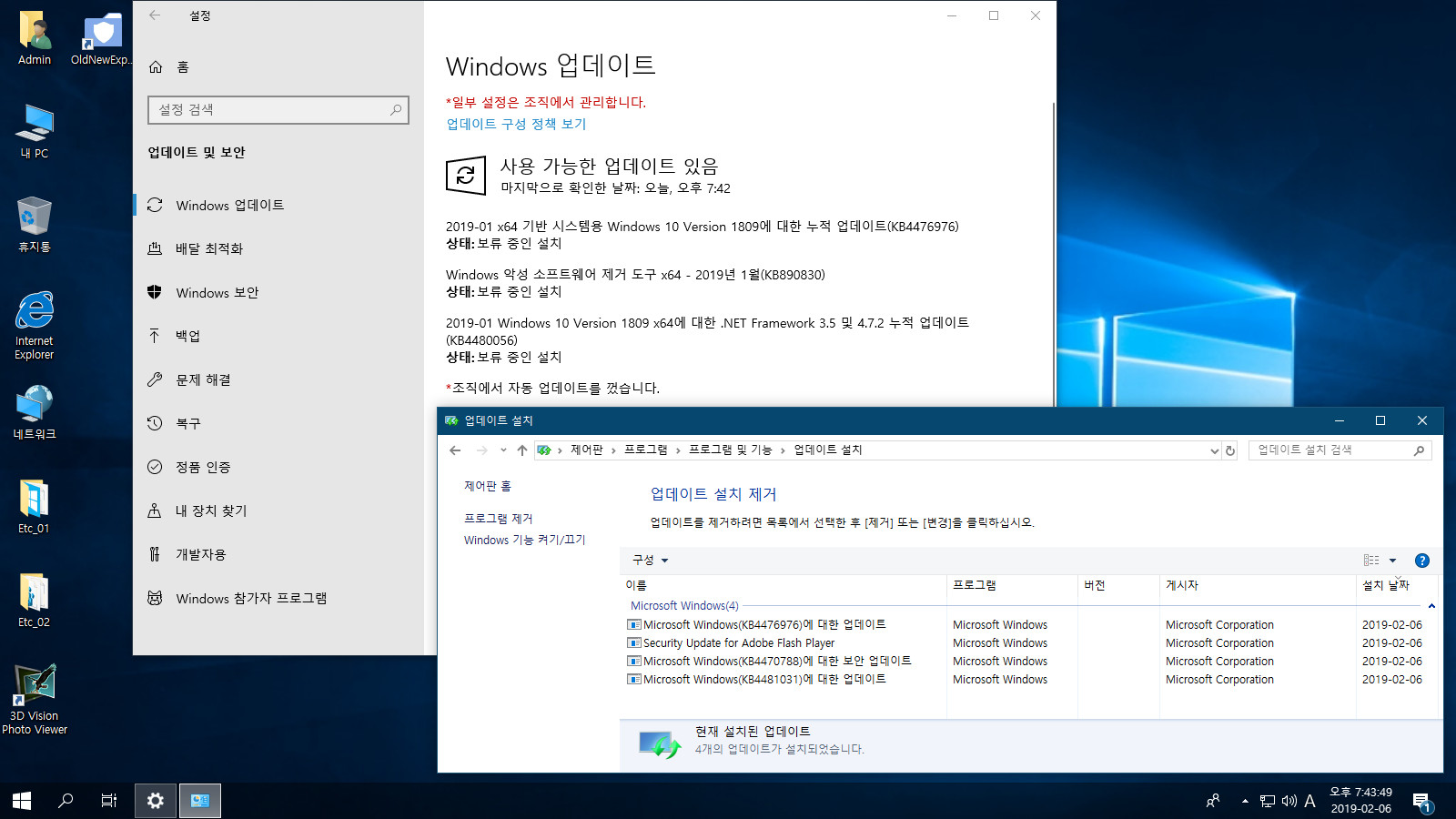Open 배달 최적화 settings page
This screenshot has height=819, width=1456.
coord(278,248)
